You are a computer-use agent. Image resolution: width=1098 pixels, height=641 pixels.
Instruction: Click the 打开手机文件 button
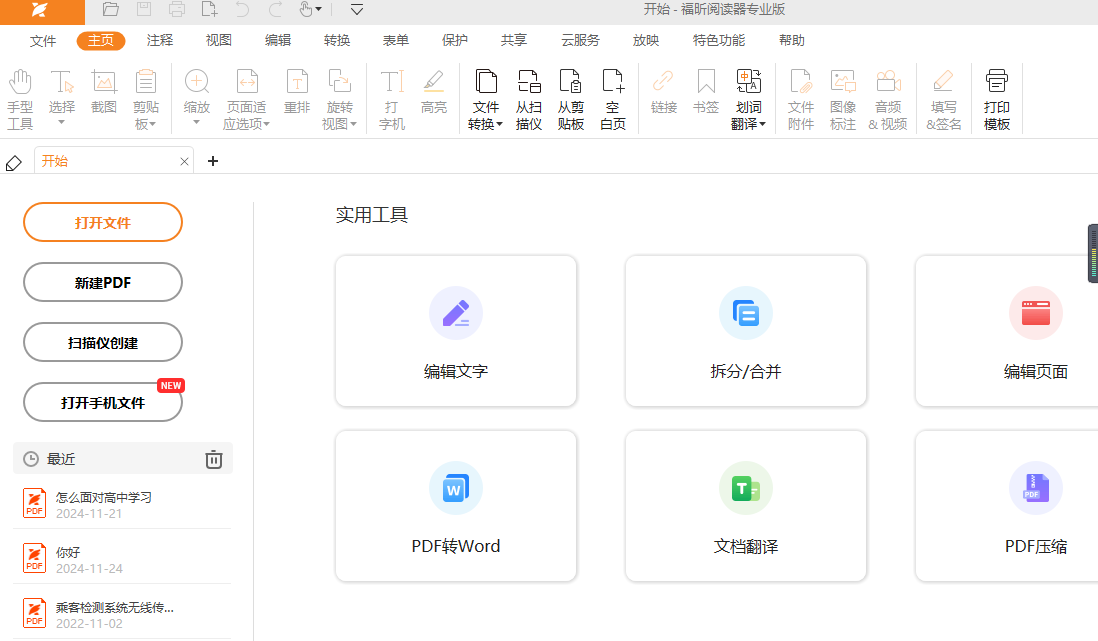tap(103, 402)
